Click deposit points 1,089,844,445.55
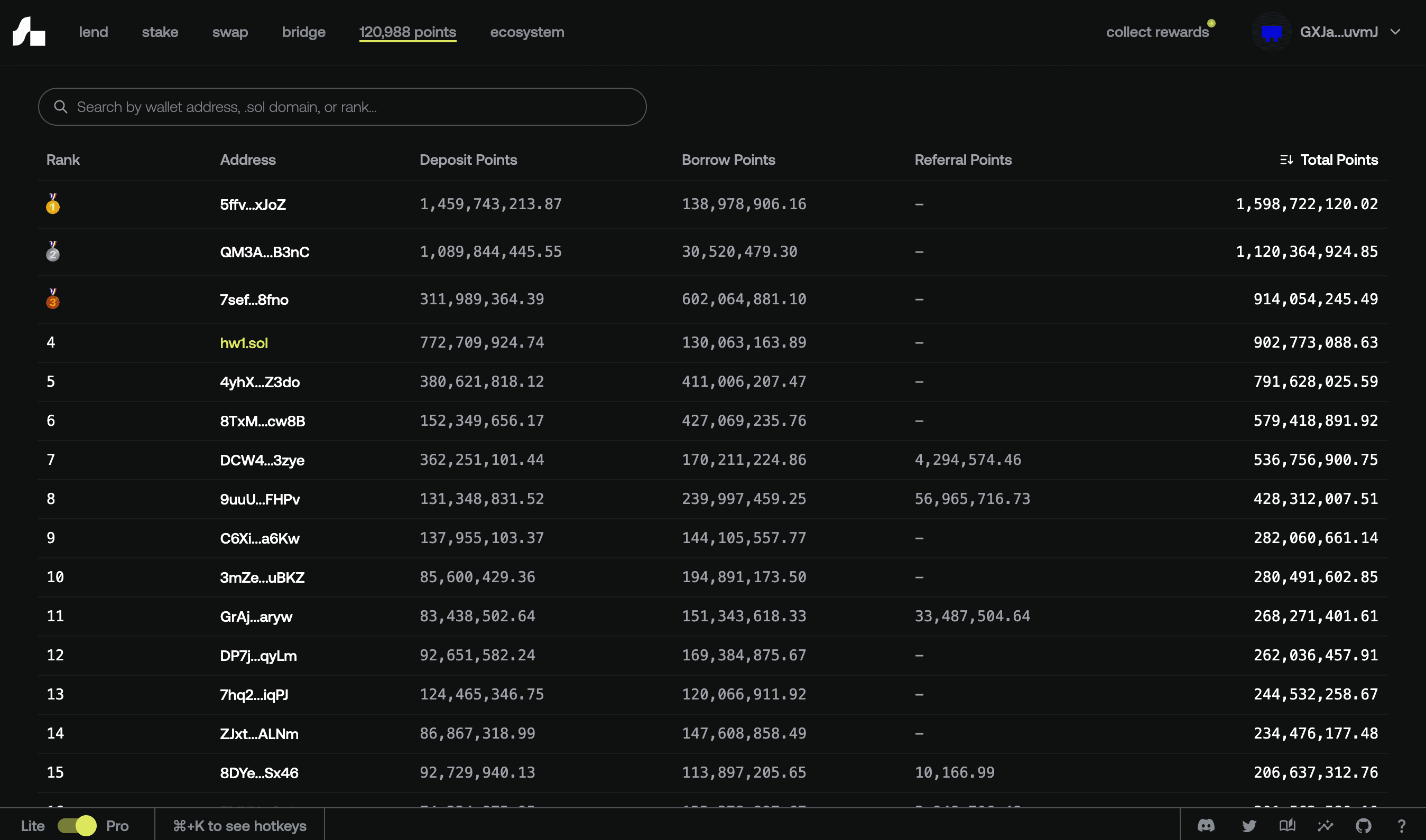This screenshot has width=1426, height=840. point(490,251)
